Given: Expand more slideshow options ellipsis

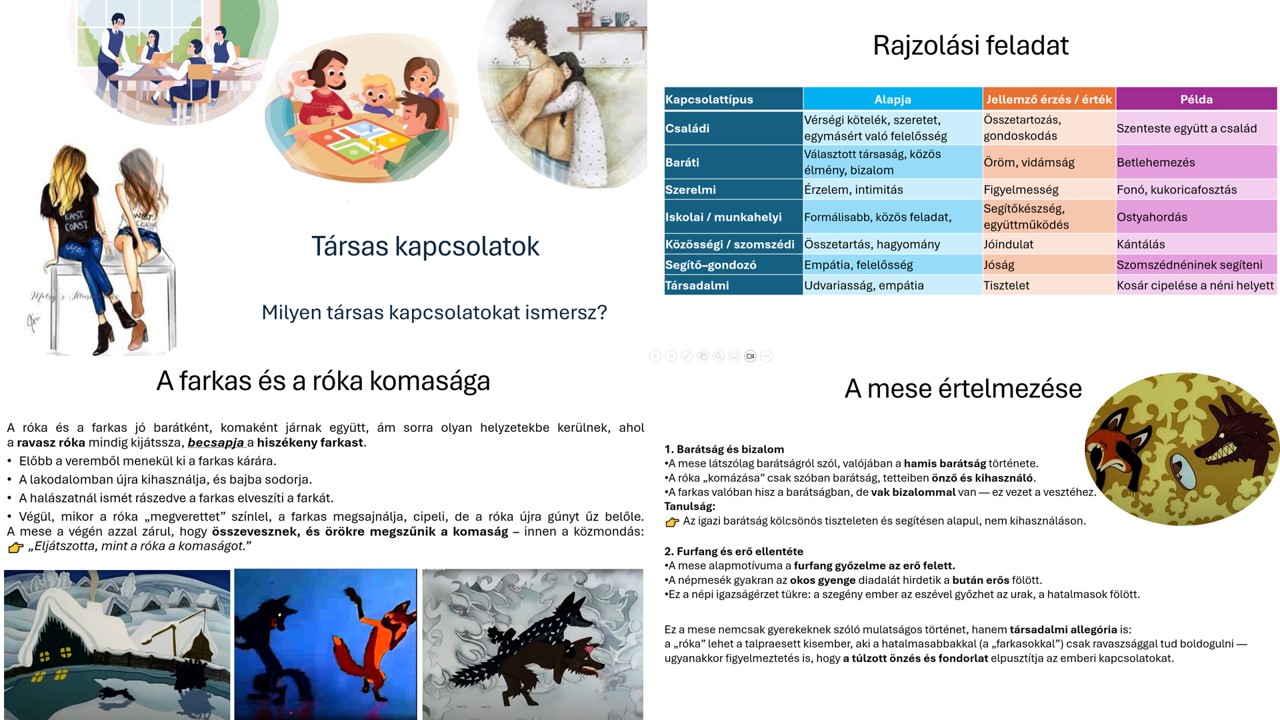Looking at the screenshot, I should pyautogui.click(x=766, y=356).
